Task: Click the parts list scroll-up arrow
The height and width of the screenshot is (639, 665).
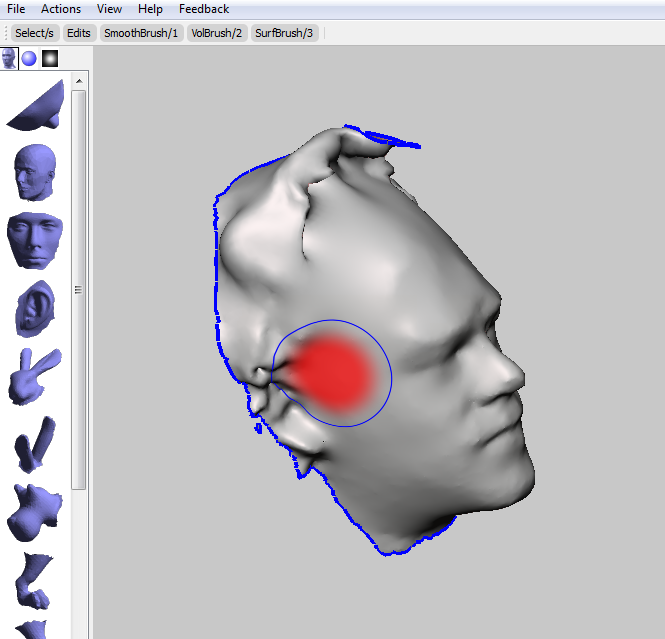Action: click(79, 81)
